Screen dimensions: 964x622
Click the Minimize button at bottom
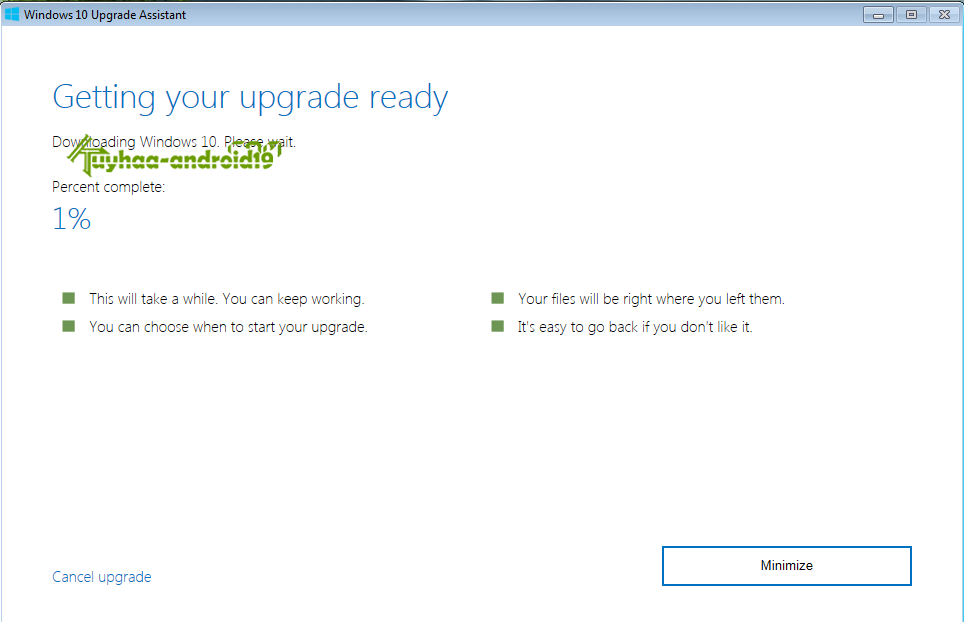pyautogui.click(x=786, y=565)
